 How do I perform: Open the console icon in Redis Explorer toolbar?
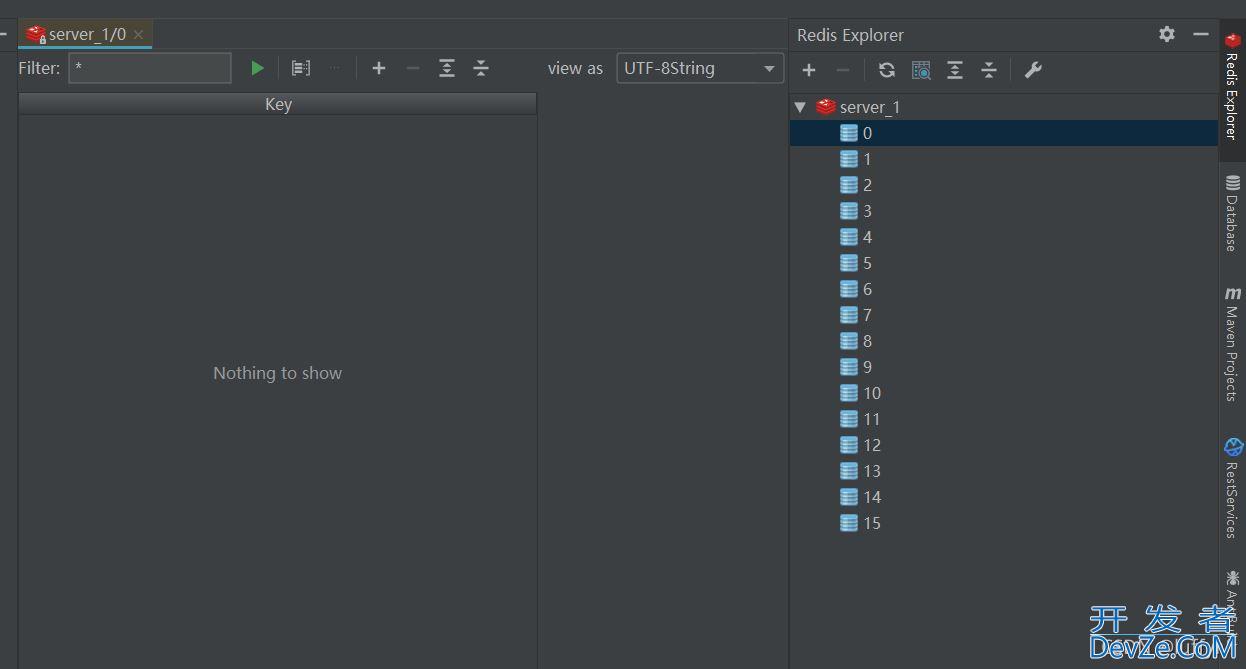pyautogui.click(x=921, y=70)
